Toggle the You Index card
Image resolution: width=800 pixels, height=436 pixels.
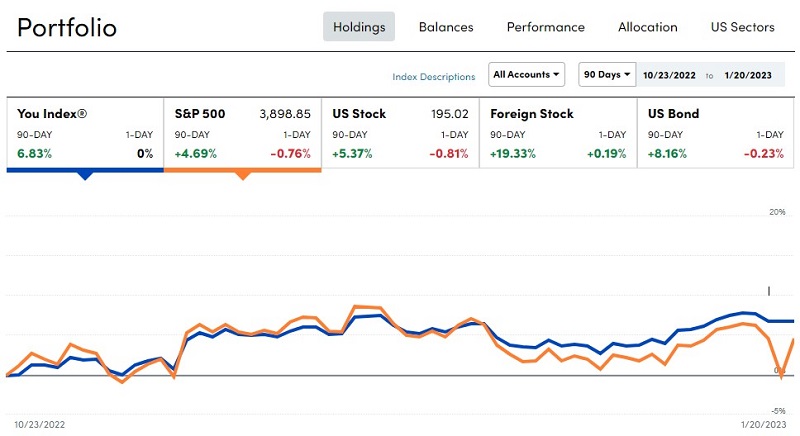(85, 132)
